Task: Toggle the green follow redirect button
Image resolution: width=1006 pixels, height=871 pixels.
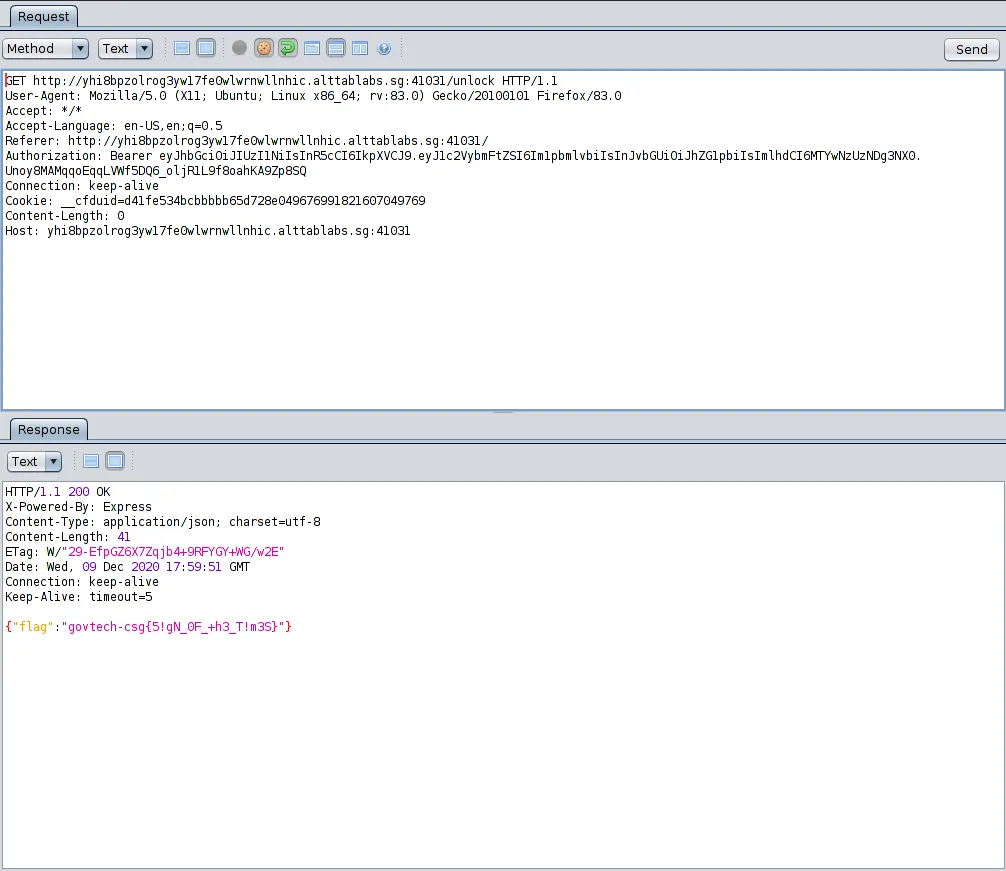Action: 288,48
